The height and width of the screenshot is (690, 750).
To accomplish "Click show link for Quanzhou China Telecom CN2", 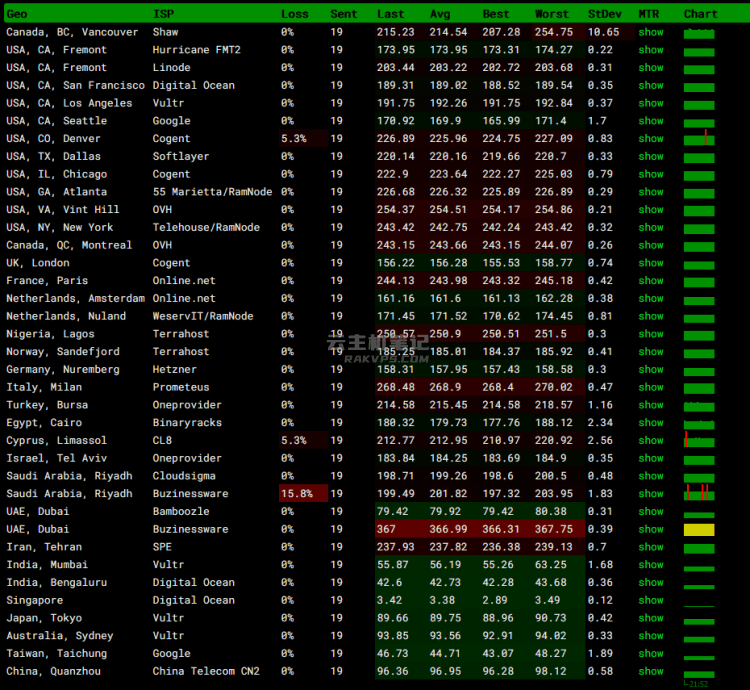I will [651, 671].
